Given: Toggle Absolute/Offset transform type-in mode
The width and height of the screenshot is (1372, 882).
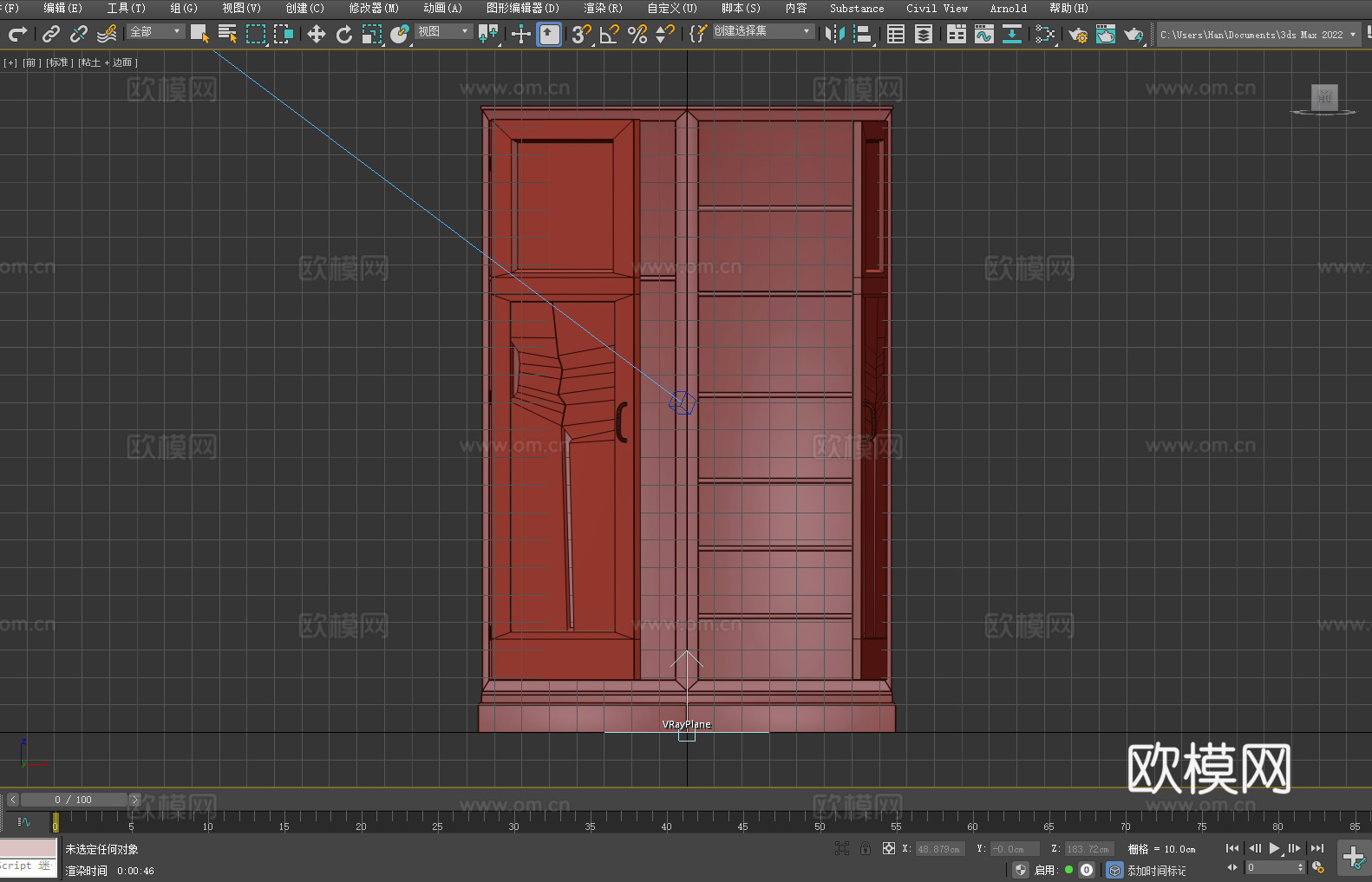Looking at the screenshot, I should click(x=889, y=848).
